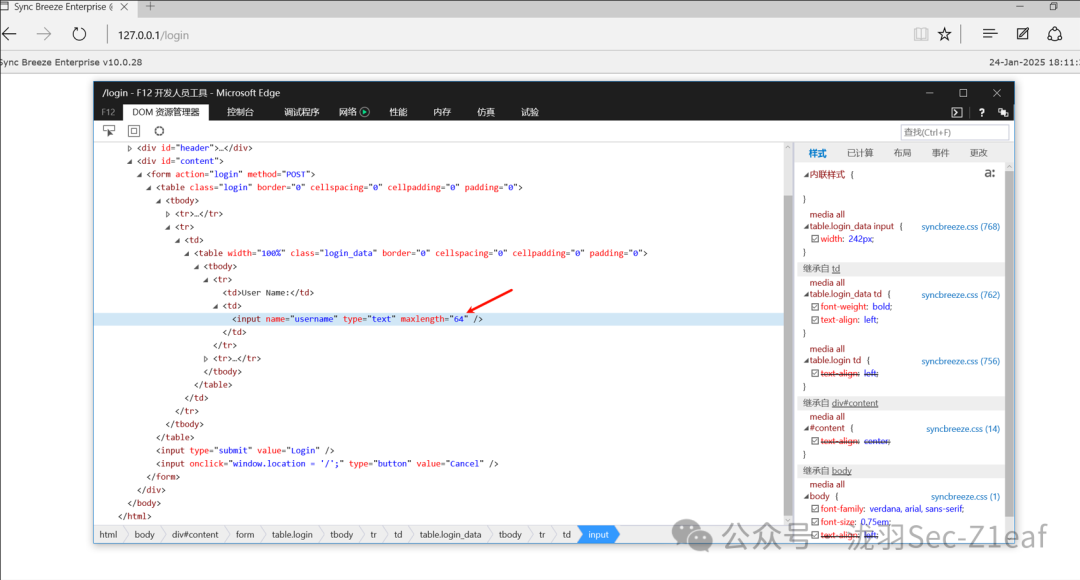
Task: Collapse the table class="login" node
Action: tap(149, 187)
